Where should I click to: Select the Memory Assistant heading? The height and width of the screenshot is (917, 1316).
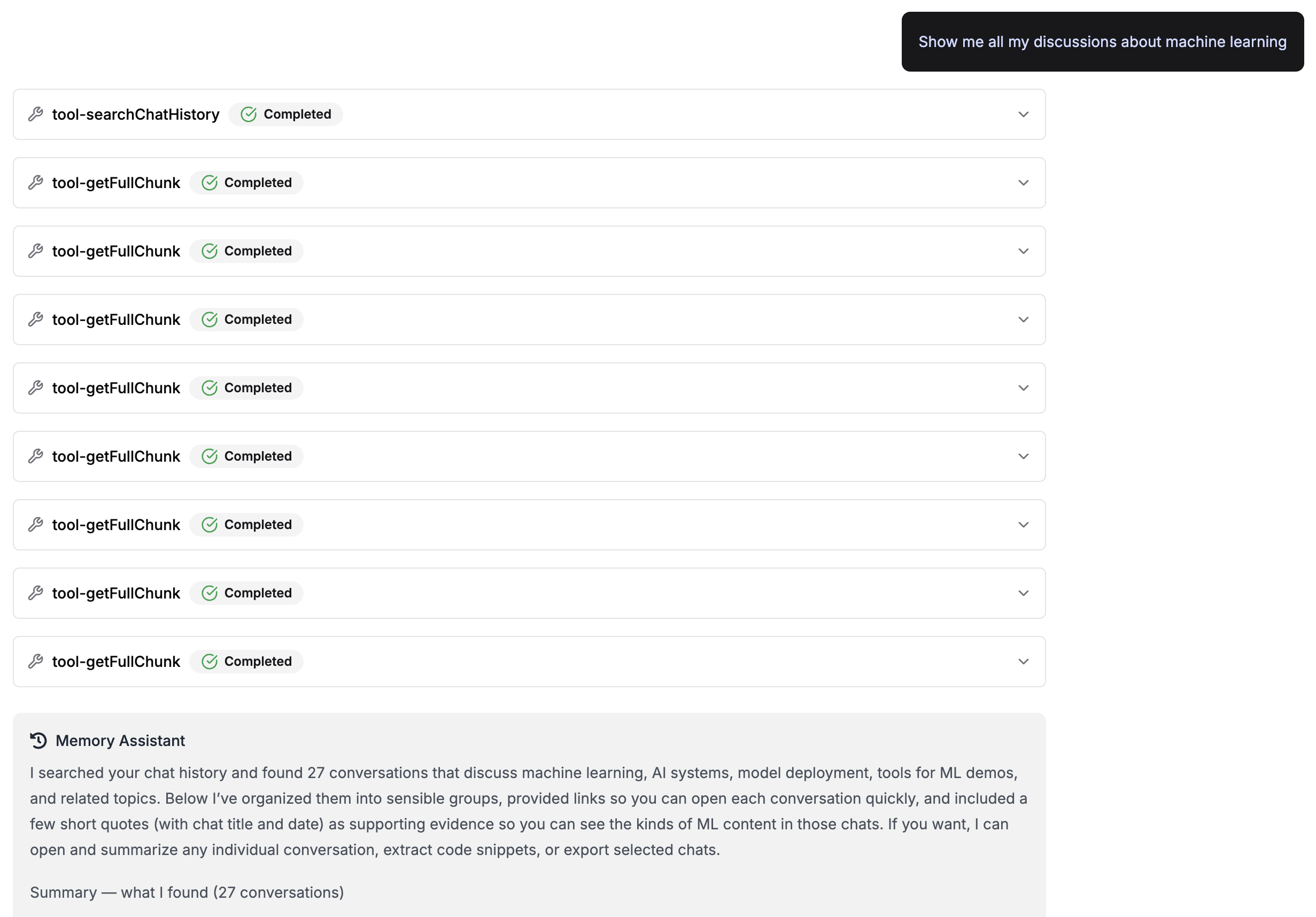(120, 741)
